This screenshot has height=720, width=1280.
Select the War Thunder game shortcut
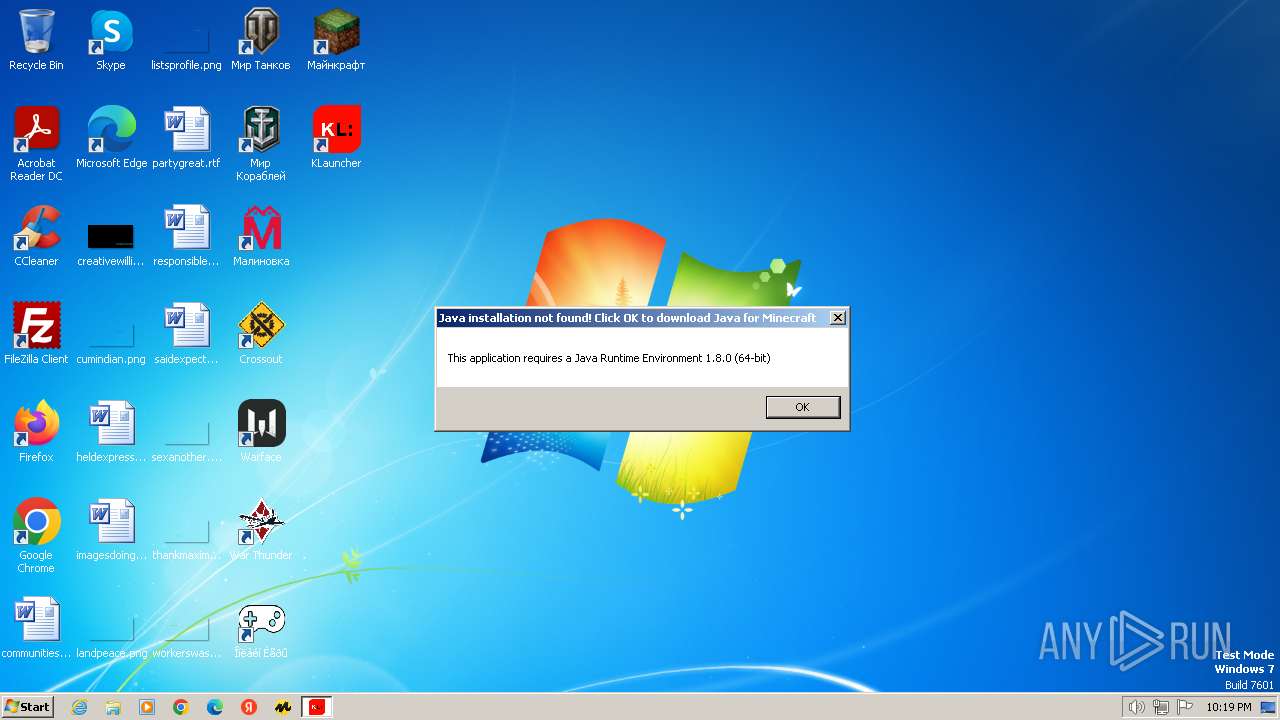click(x=261, y=530)
